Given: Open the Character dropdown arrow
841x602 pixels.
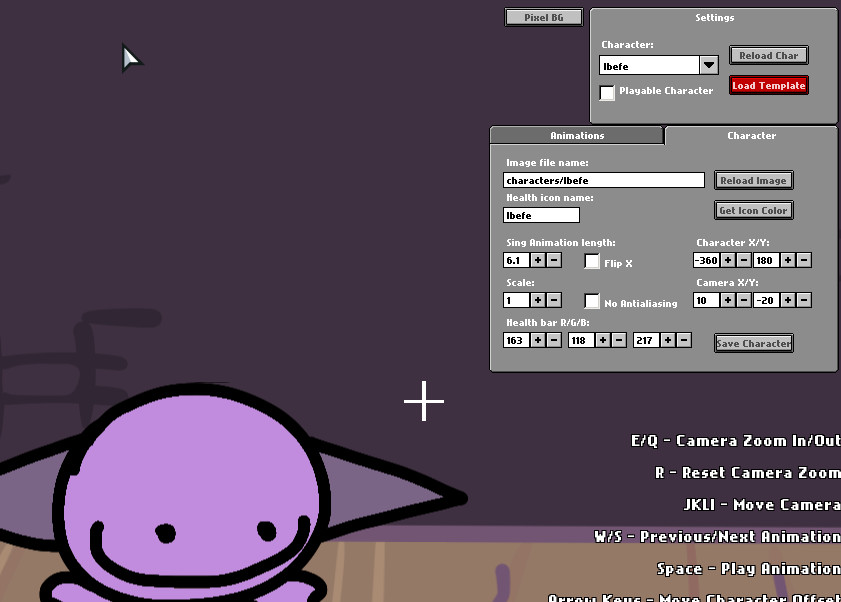Looking at the screenshot, I should pos(708,65).
